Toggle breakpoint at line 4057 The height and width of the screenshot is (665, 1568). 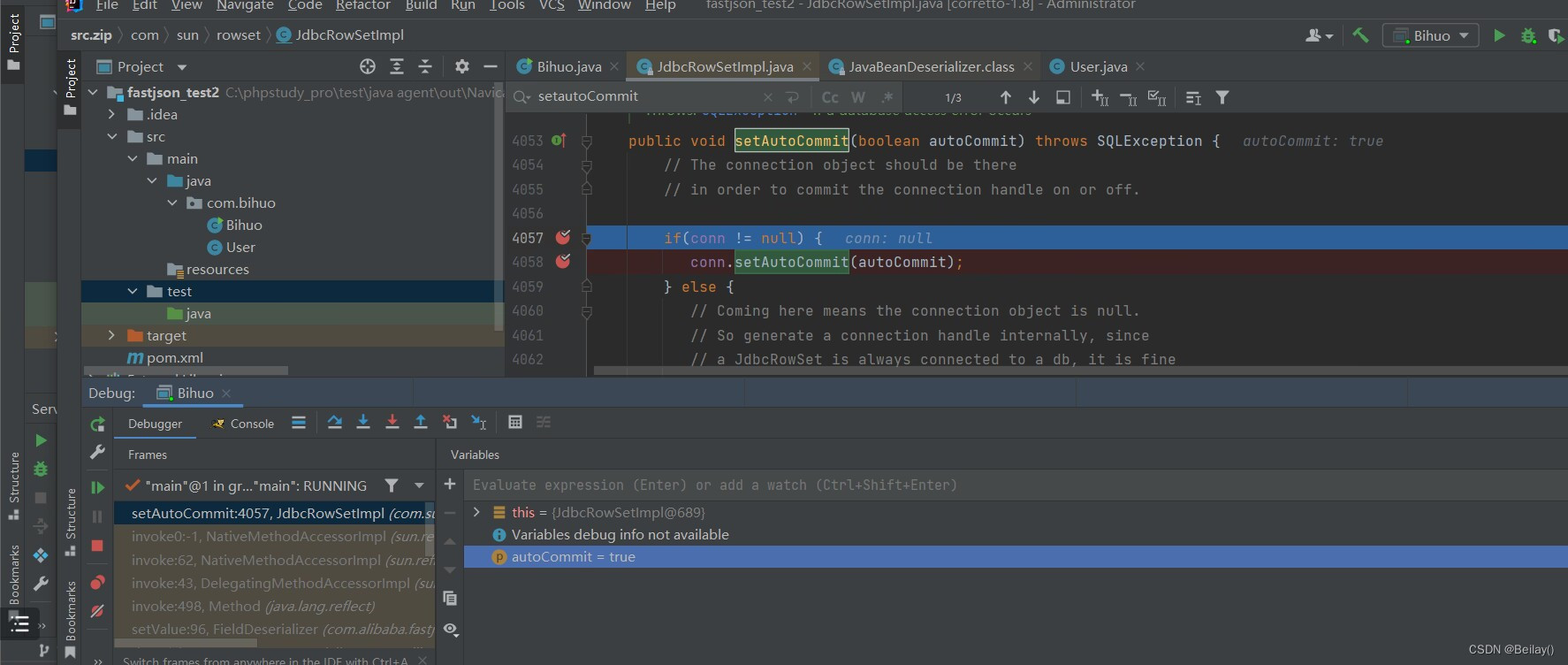tap(563, 237)
